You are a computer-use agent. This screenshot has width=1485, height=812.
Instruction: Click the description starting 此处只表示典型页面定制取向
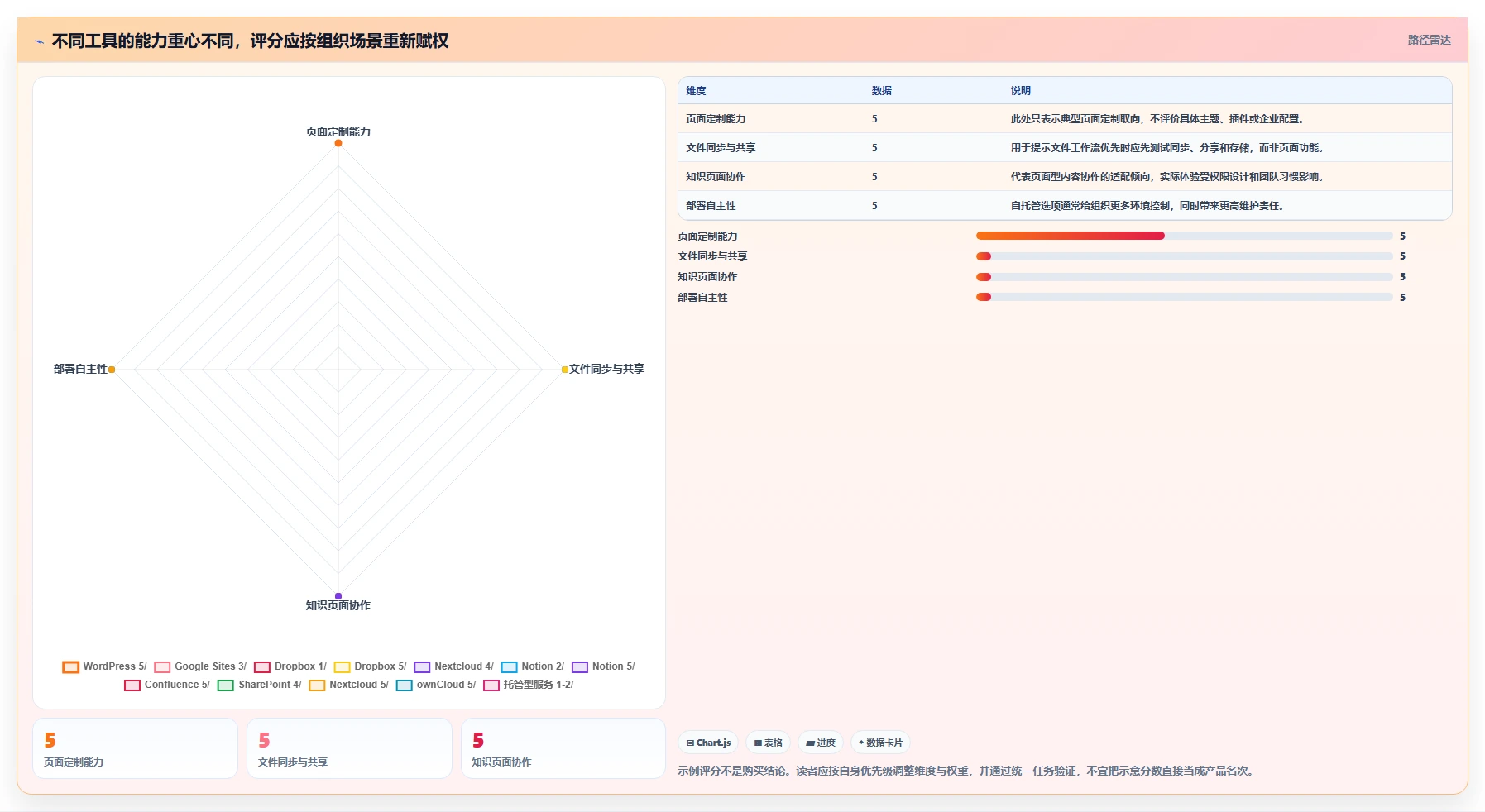pos(1158,119)
